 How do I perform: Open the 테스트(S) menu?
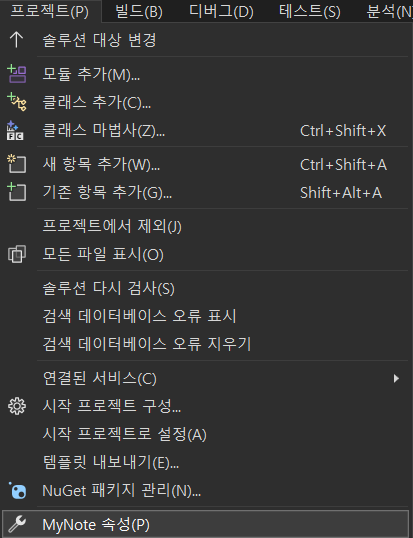coord(310,12)
